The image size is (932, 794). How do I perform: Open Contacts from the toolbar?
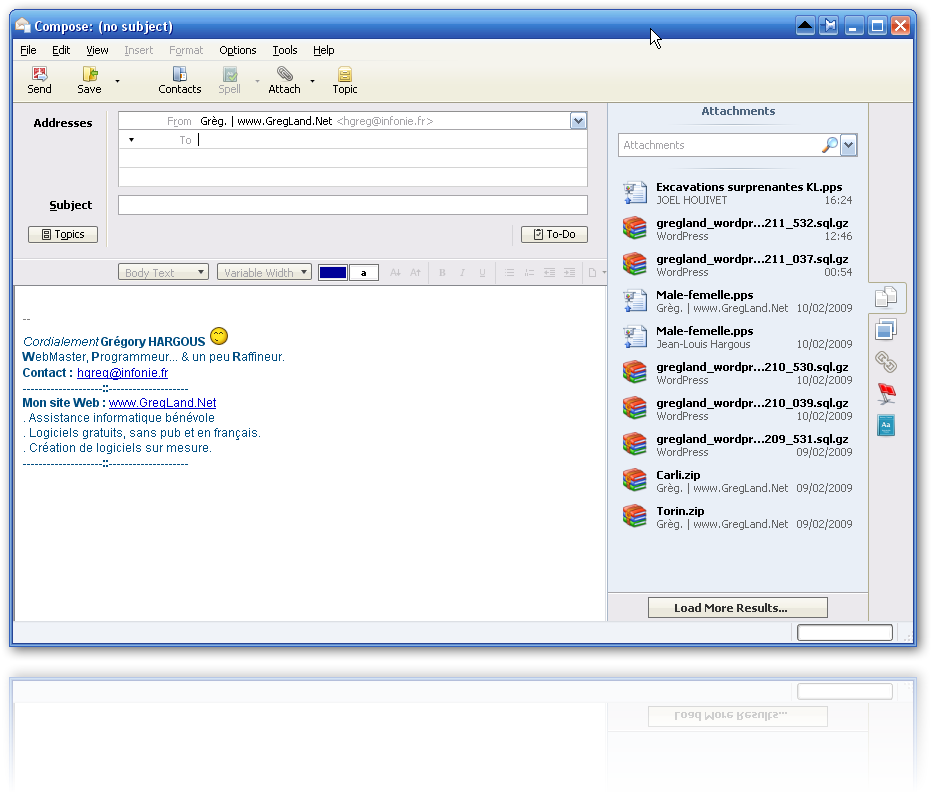[180, 75]
